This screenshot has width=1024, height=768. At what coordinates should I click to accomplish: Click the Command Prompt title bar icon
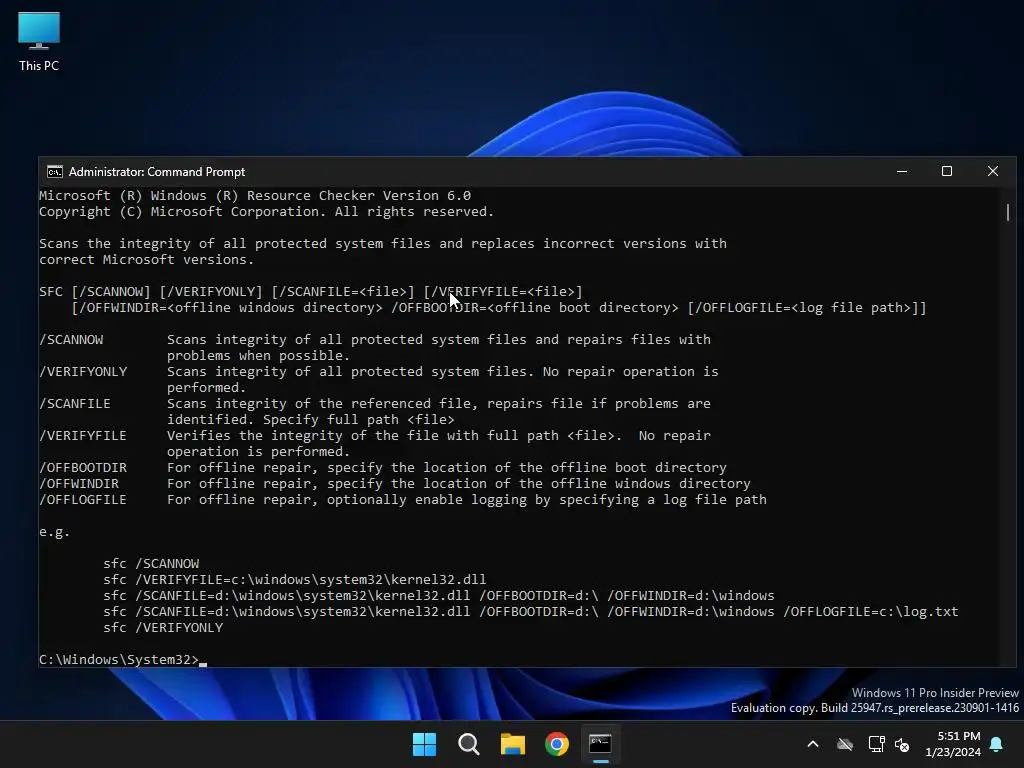(x=55, y=172)
